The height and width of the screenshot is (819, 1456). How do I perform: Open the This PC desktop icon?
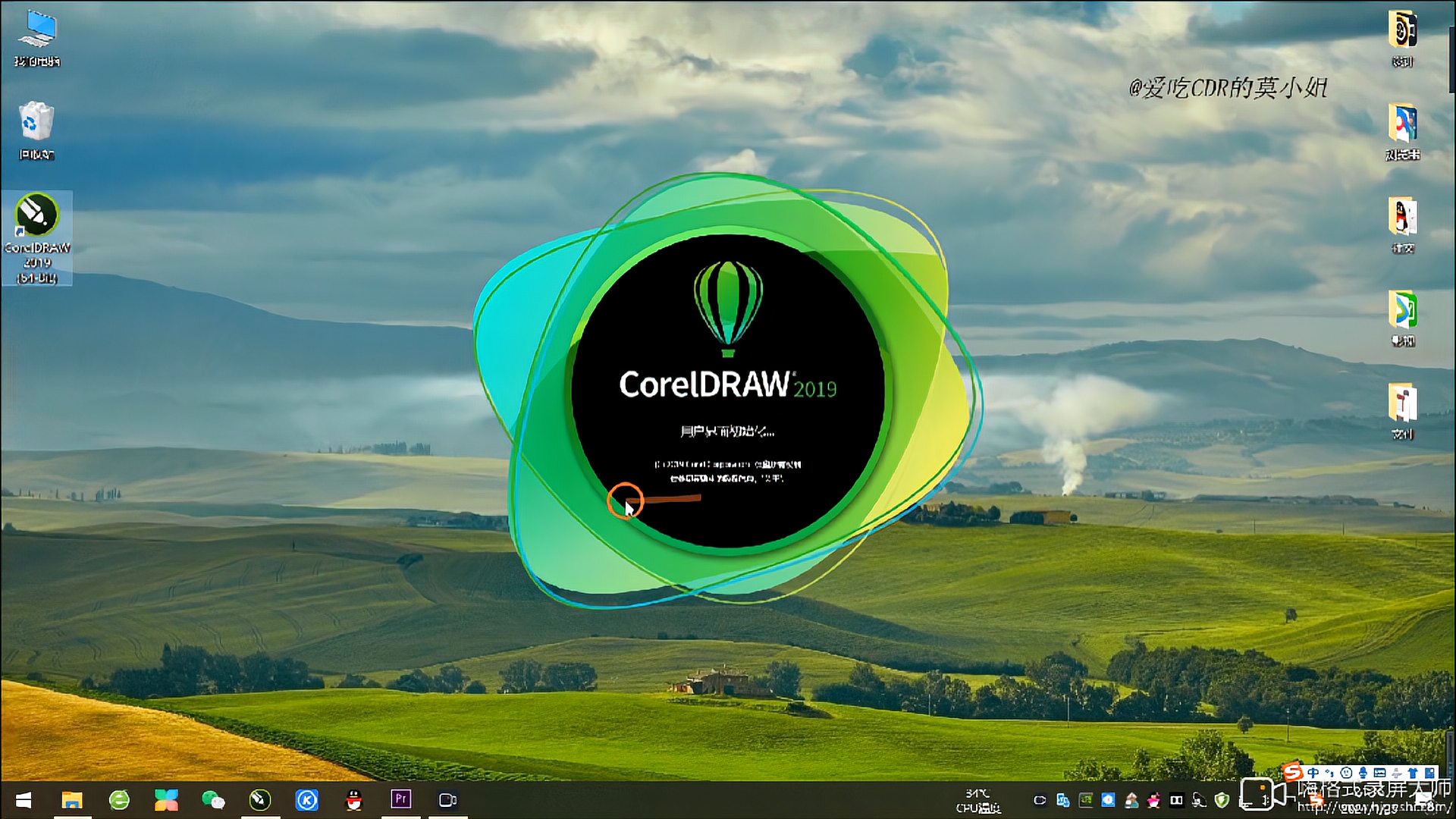click(36, 38)
